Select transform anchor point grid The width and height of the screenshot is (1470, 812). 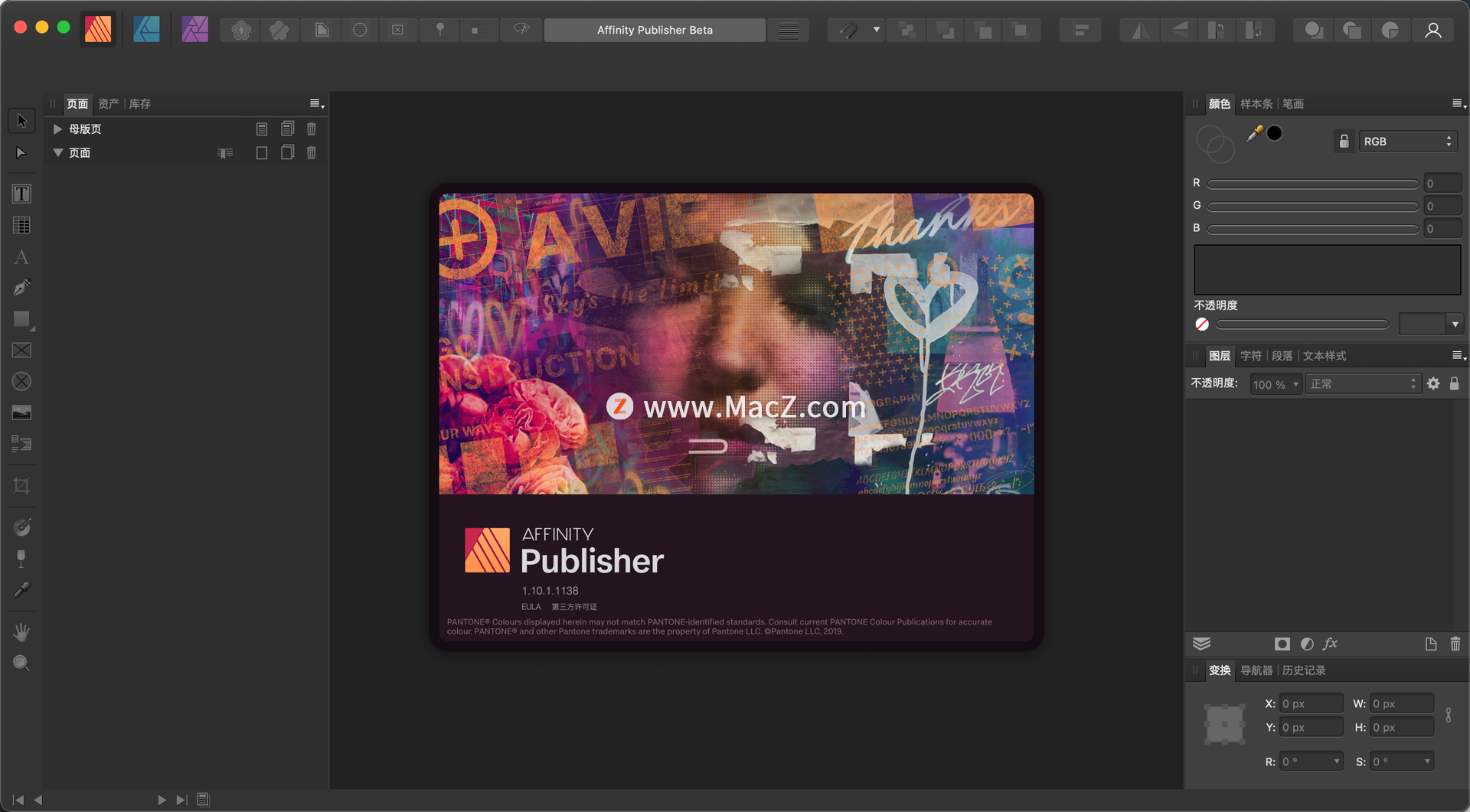point(1225,723)
